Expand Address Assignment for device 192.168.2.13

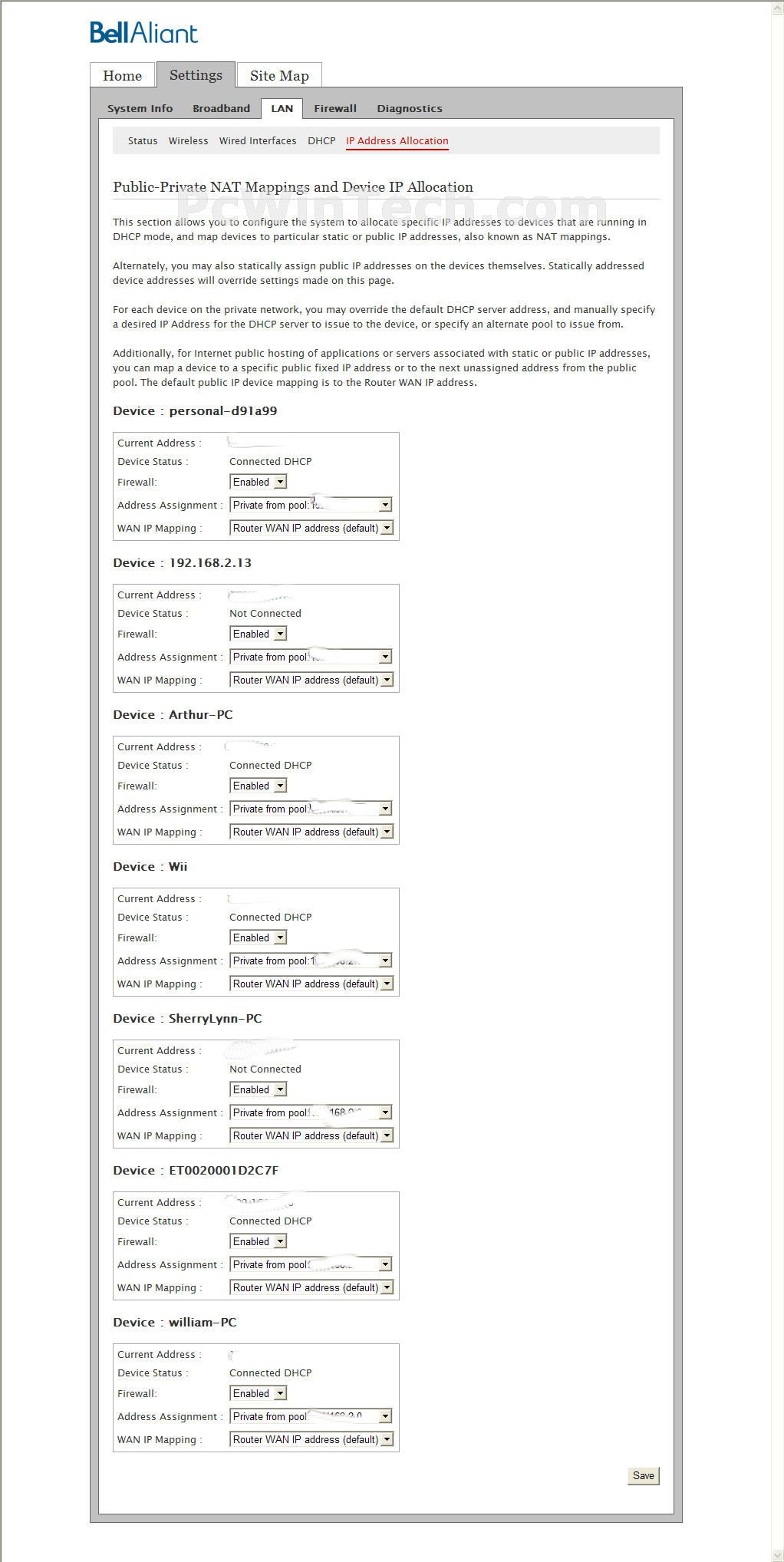311,657
